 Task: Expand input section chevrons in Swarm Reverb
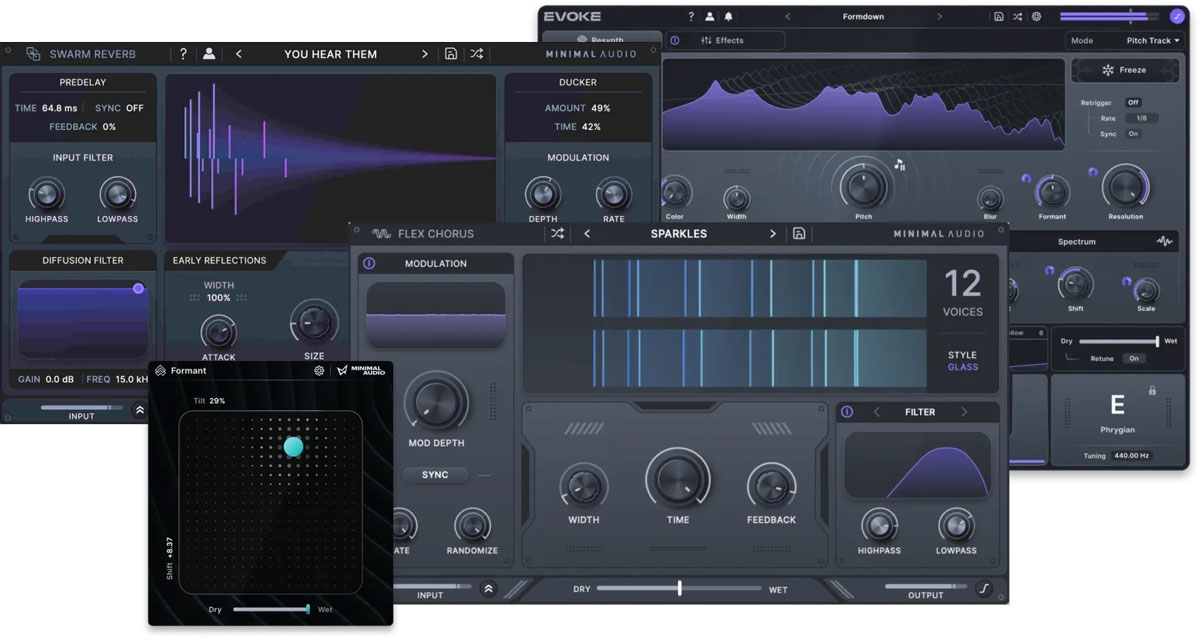click(x=140, y=409)
